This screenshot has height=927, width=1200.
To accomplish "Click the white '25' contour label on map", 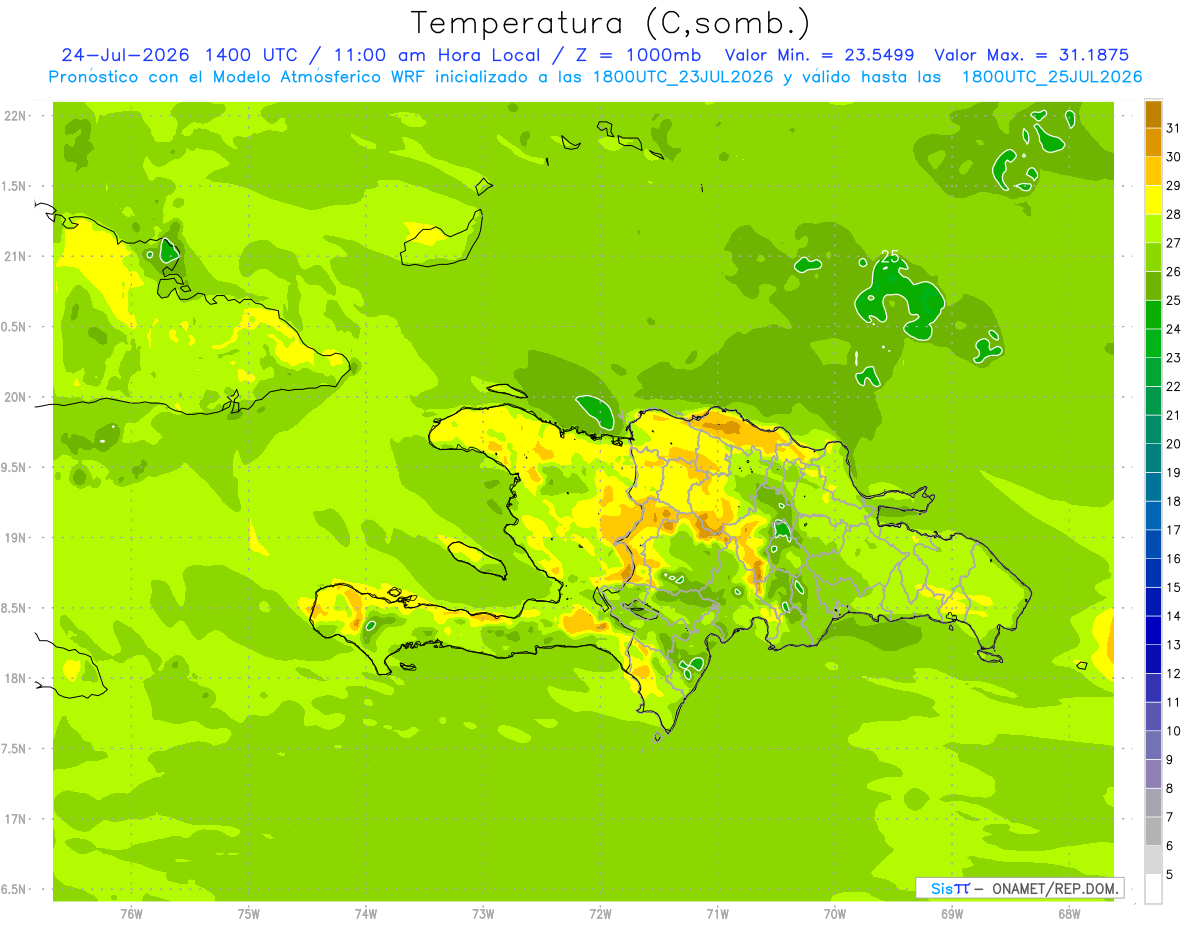I will [890, 257].
